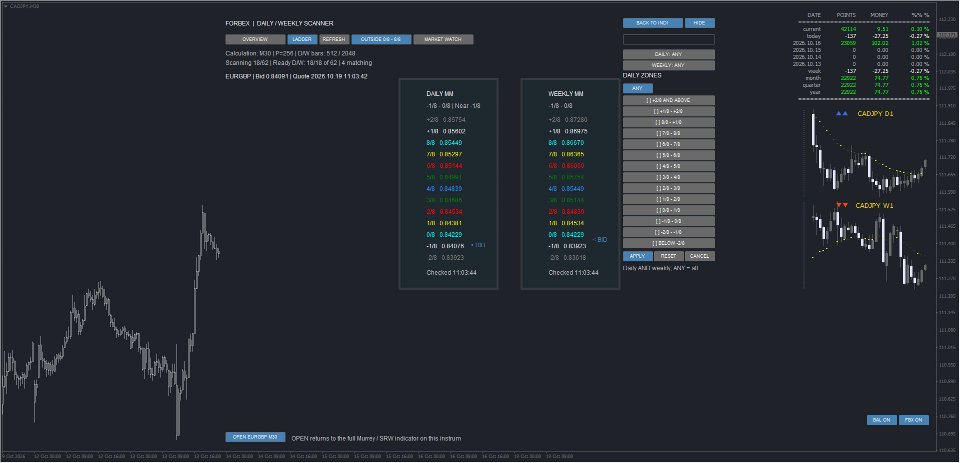Check the +2/8 AND ABOVE zone

[669, 100]
